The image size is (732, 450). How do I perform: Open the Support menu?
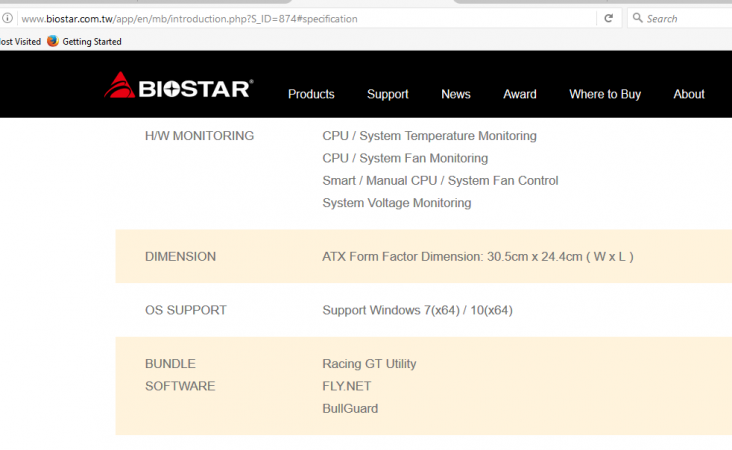click(x=387, y=94)
